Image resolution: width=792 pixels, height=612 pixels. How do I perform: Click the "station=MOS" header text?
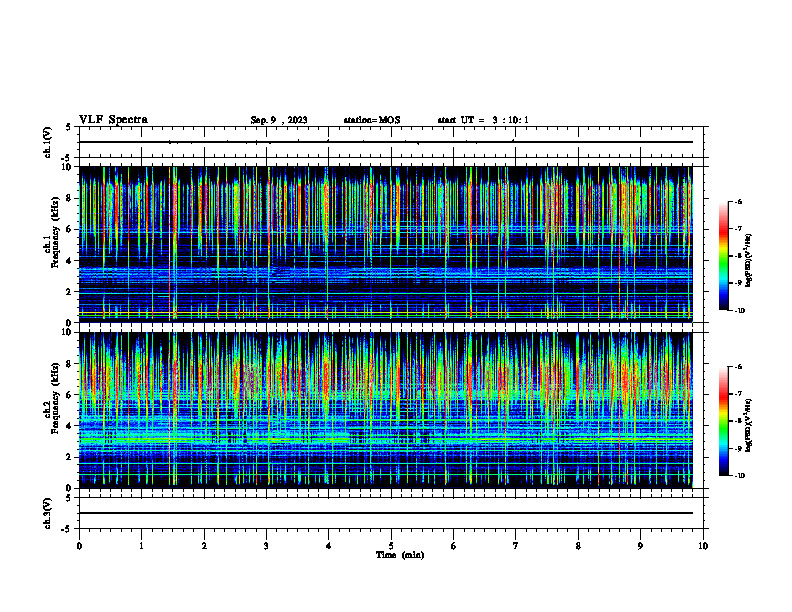pos(372,120)
